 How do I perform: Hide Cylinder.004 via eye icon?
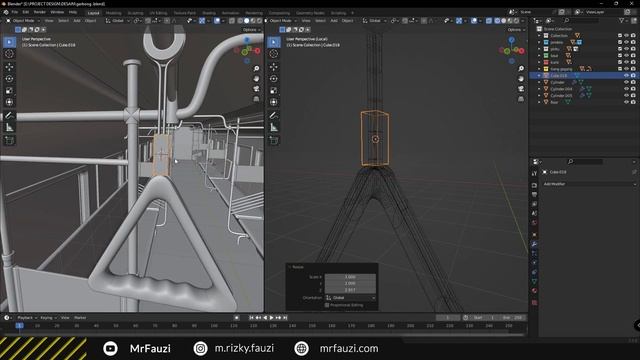pos(627,89)
